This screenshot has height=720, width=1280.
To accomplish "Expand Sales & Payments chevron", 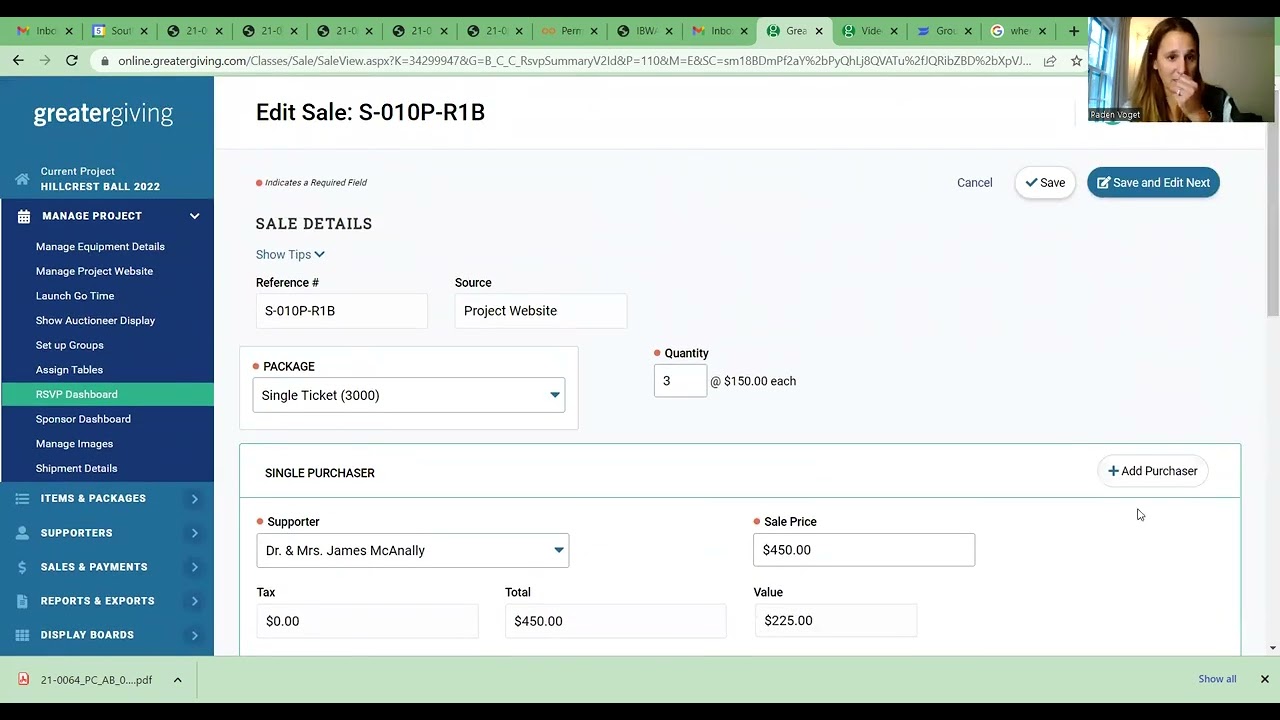I will point(195,567).
